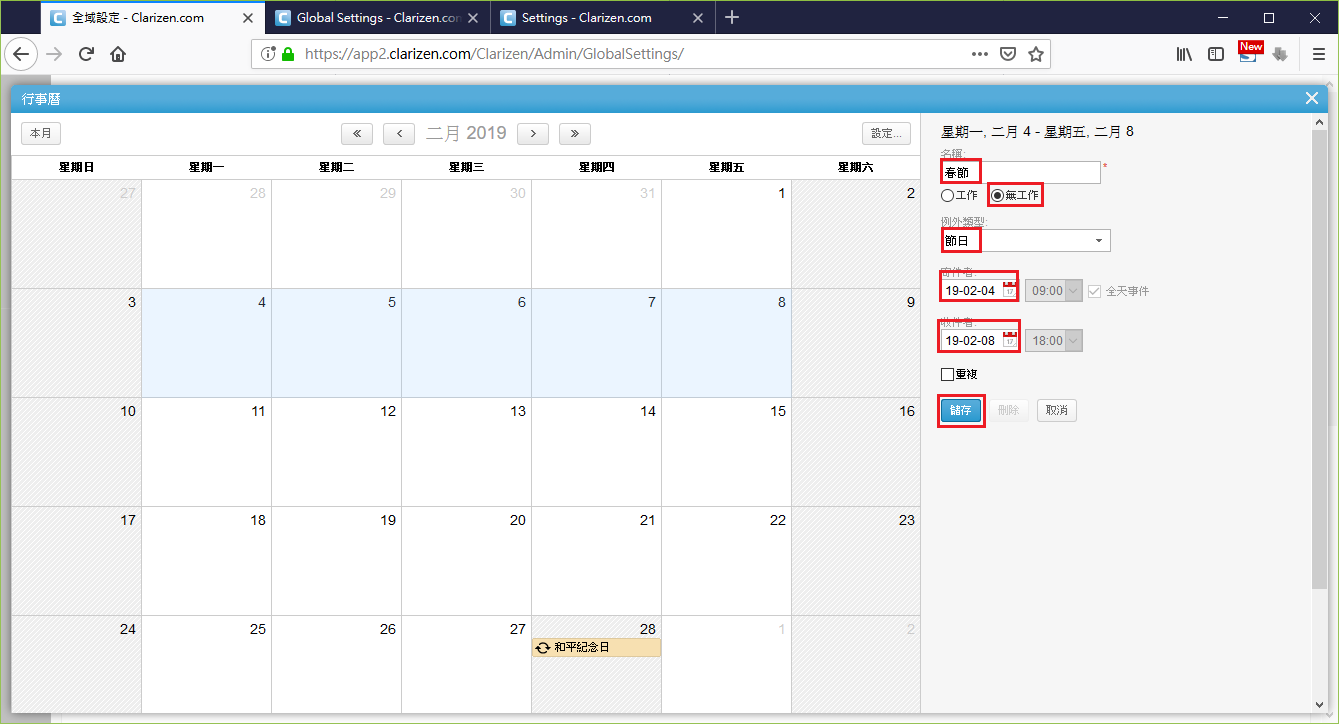Click the green secure padlock icon

tap(288, 54)
